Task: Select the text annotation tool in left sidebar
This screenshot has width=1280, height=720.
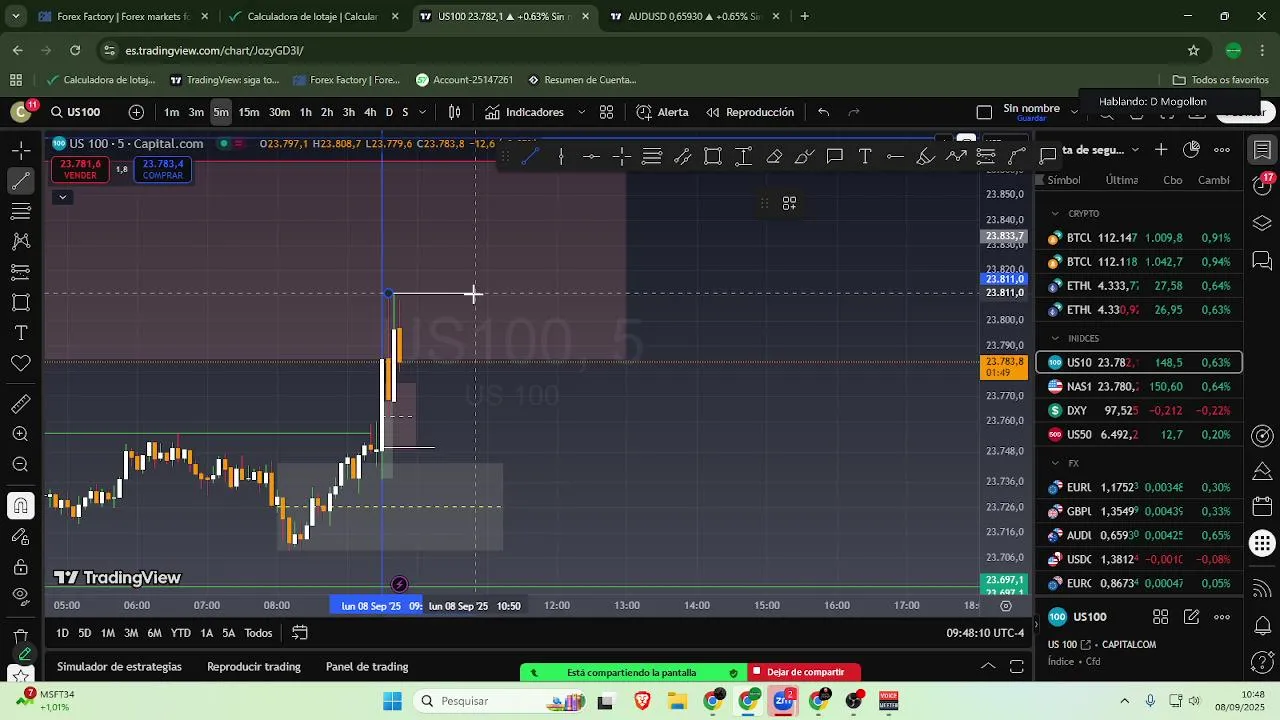Action: click(21, 333)
